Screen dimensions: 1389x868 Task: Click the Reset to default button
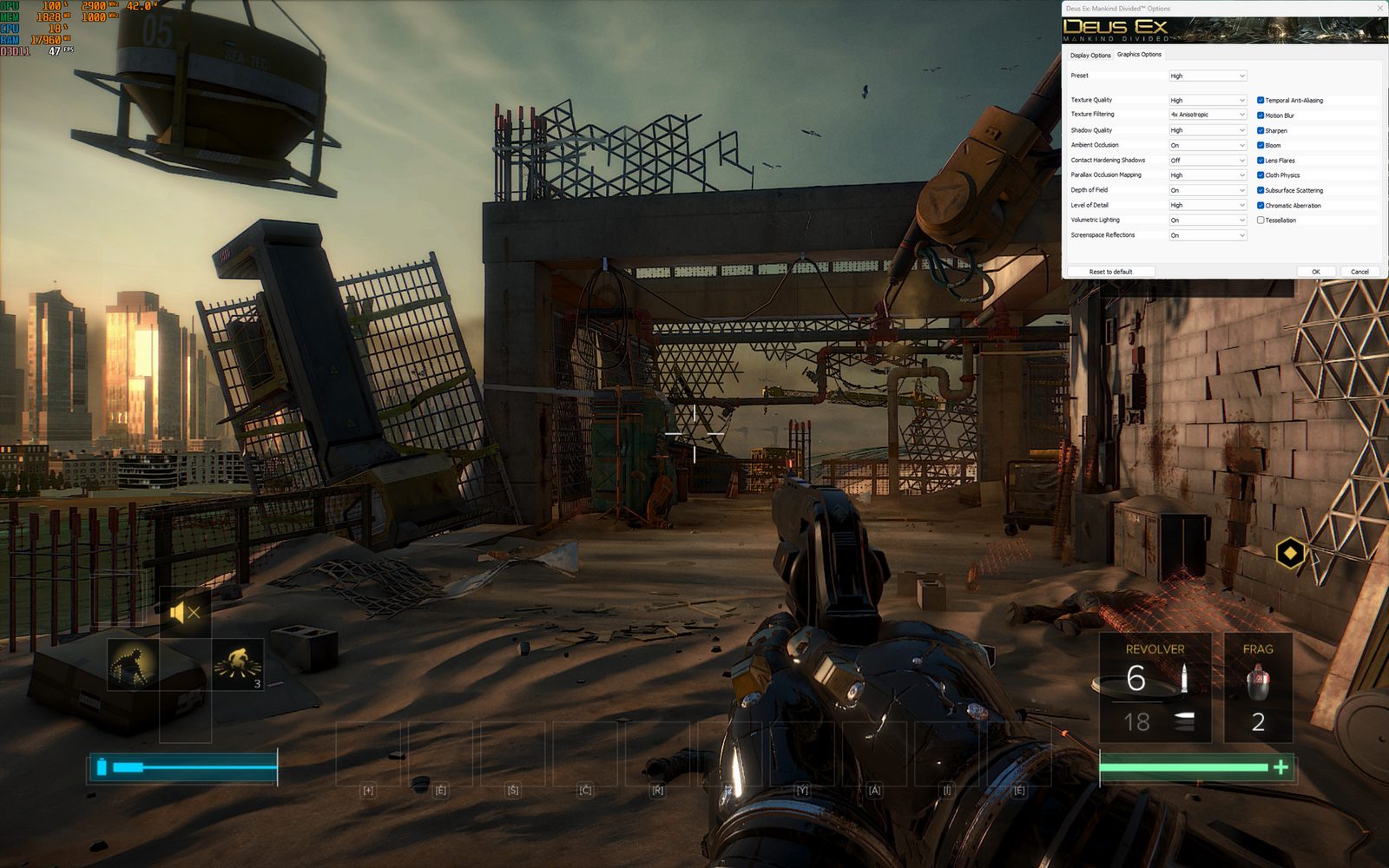1110,272
